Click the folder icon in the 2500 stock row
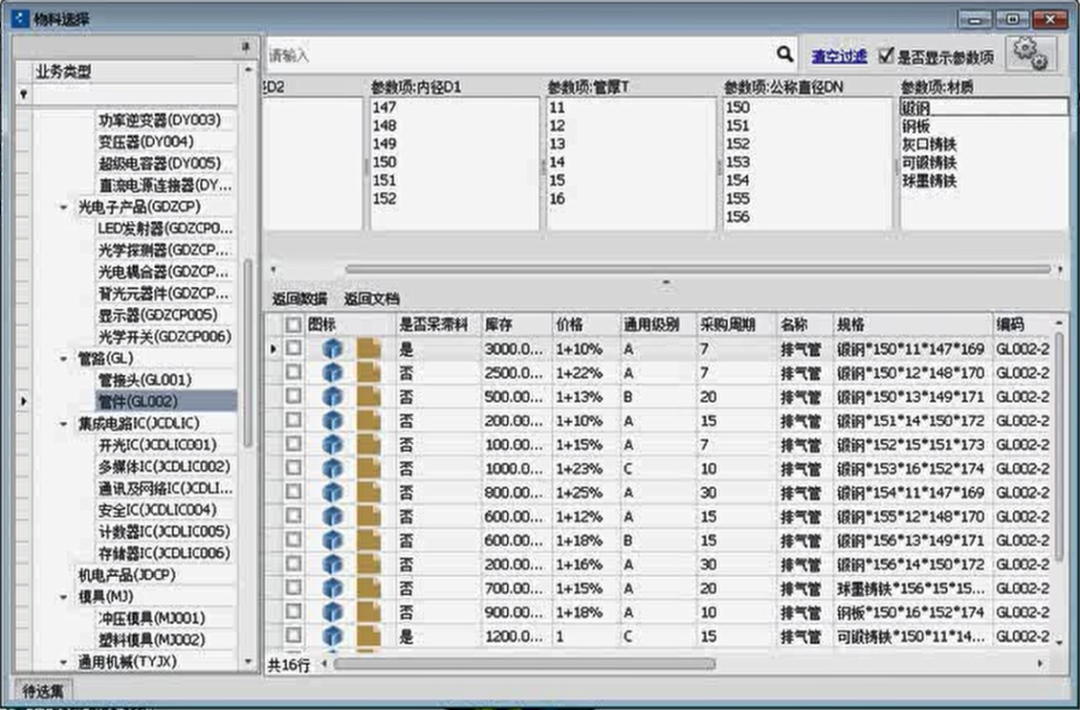Viewport: 1080px width, 710px height. click(x=369, y=373)
